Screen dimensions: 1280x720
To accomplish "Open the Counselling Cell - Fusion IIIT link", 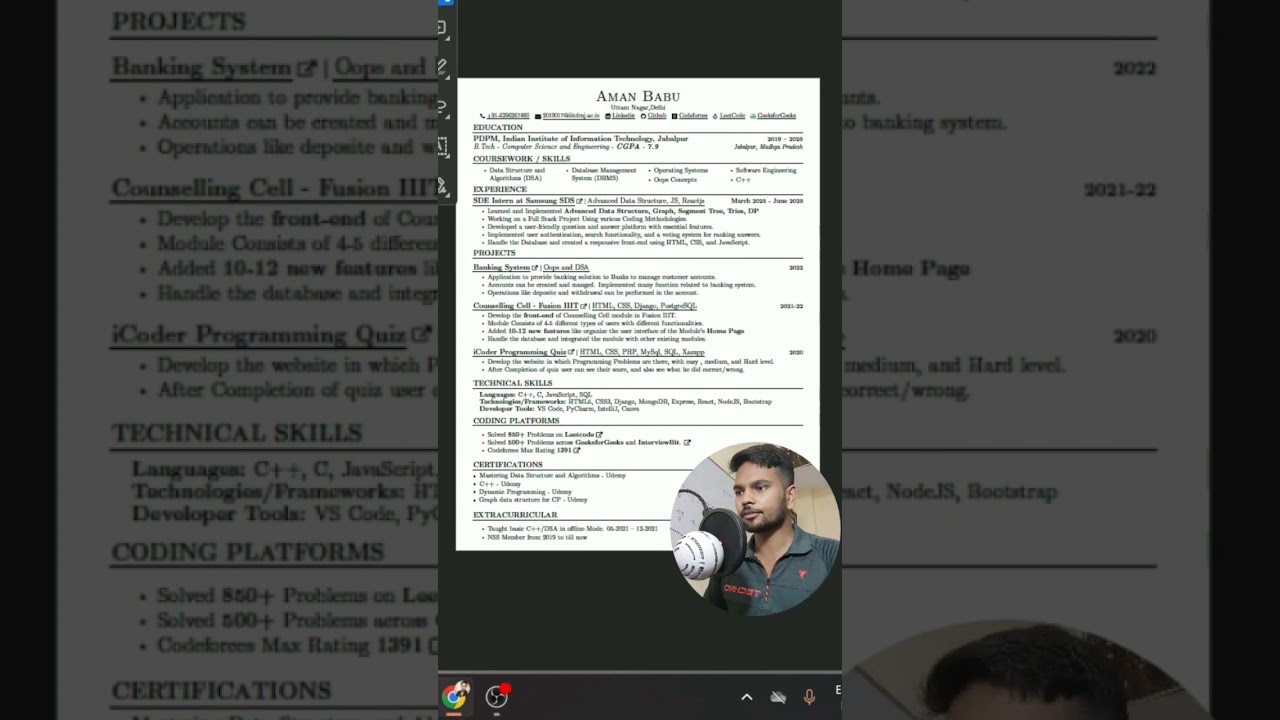I will (526, 306).
